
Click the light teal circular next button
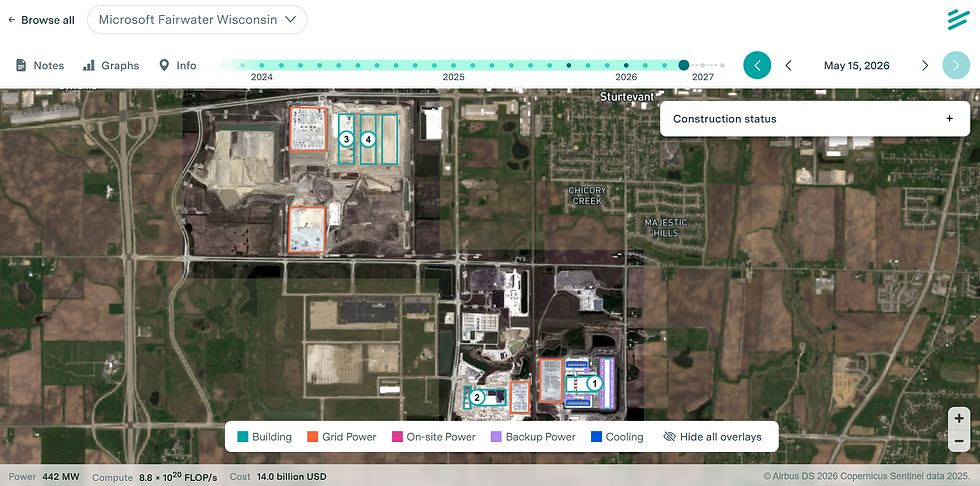pyautogui.click(x=956, y=65)
